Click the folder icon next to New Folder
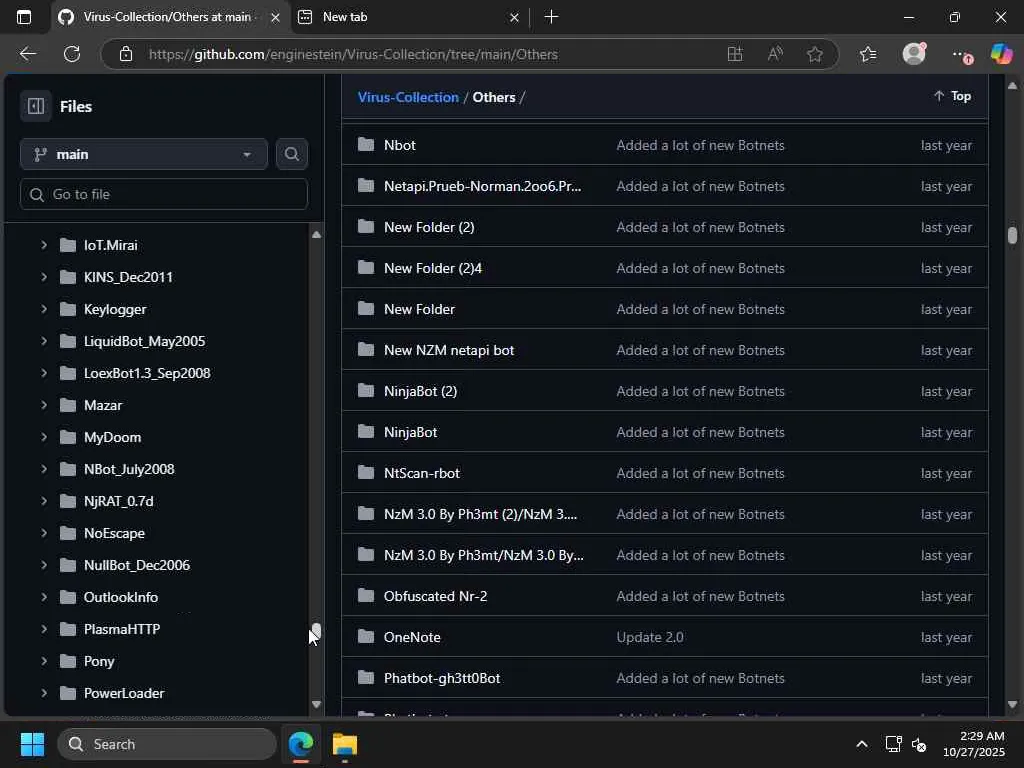 (366, 308)
